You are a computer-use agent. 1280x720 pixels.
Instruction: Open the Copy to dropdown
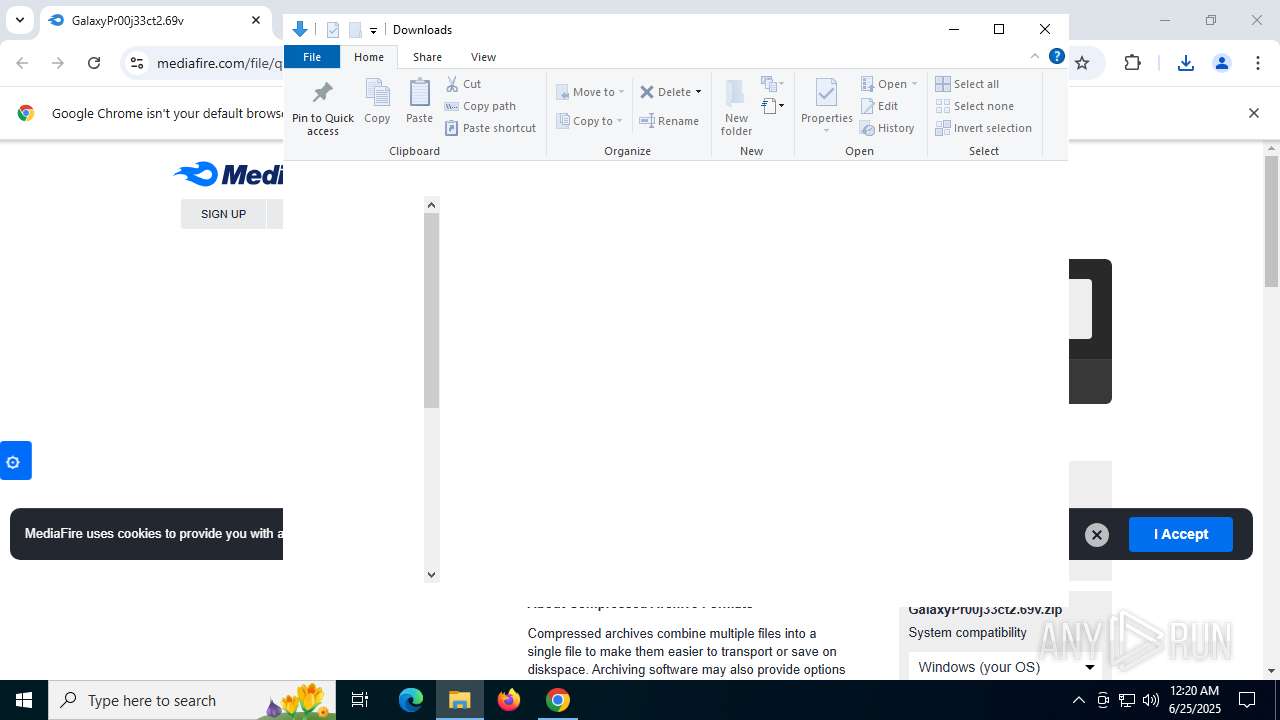pos(590,121)
